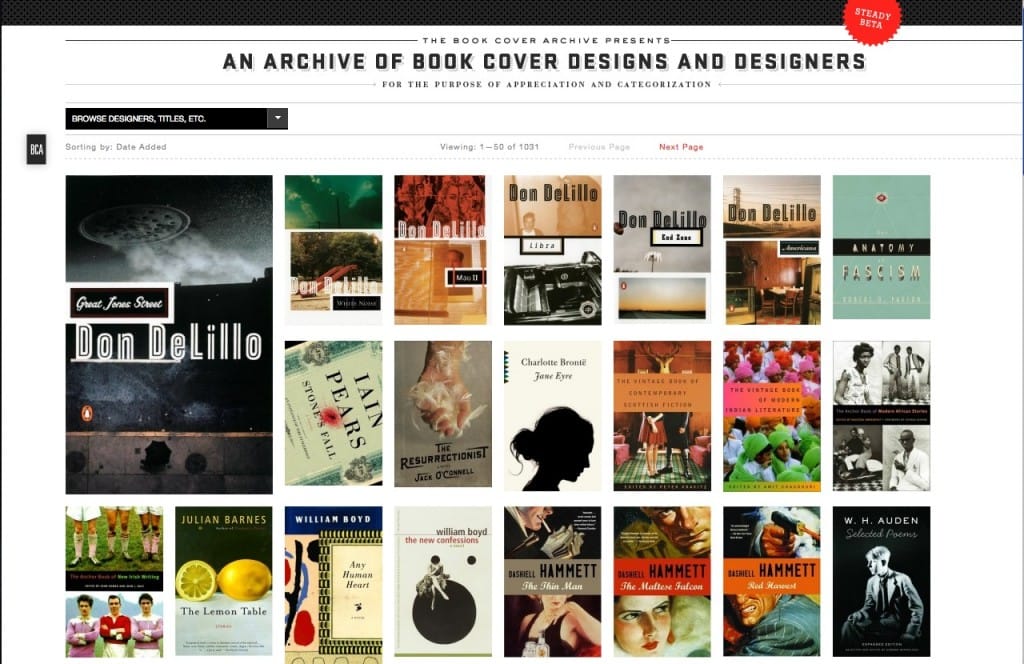Viewport: 1024px width, 664px height.
Task: Open the Don DeLillo Americana cover
Action: pos(772,250)
